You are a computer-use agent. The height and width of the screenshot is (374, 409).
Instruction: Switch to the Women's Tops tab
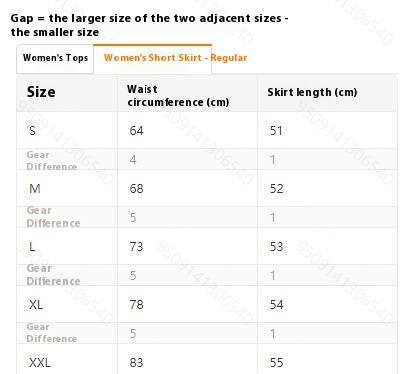[x=55, y=58]
